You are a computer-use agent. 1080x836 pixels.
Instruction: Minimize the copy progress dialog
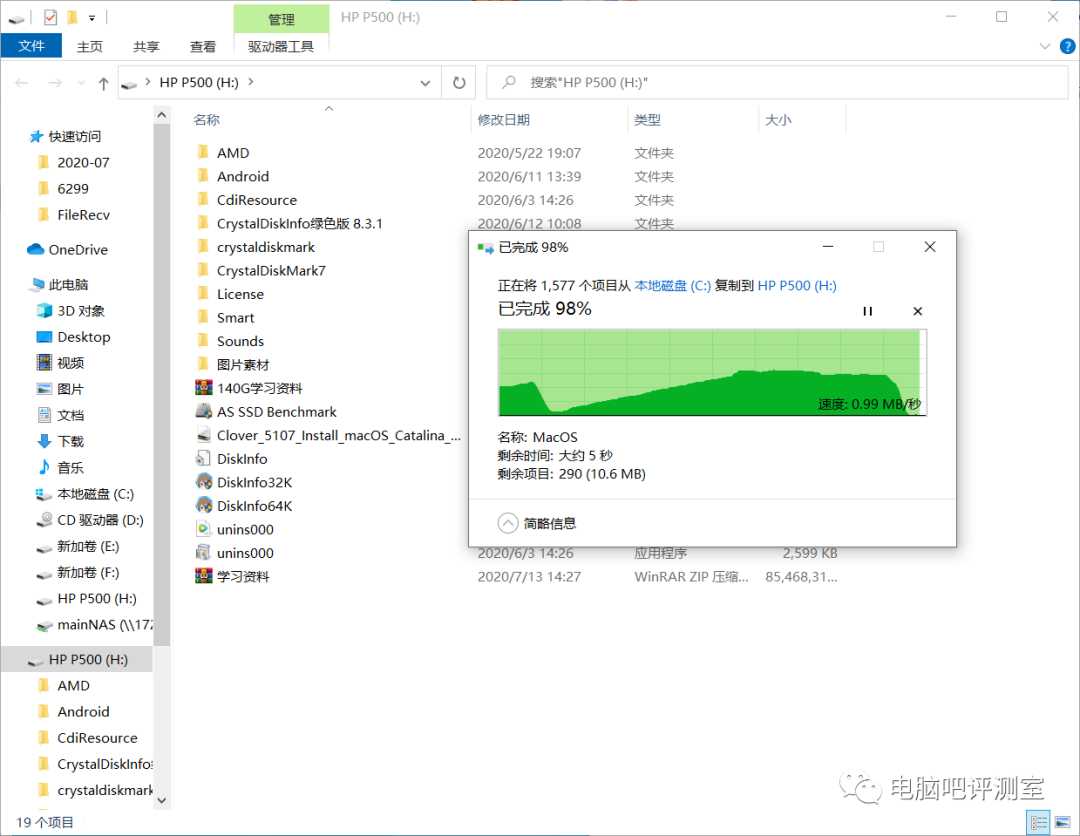click(828, 247)
